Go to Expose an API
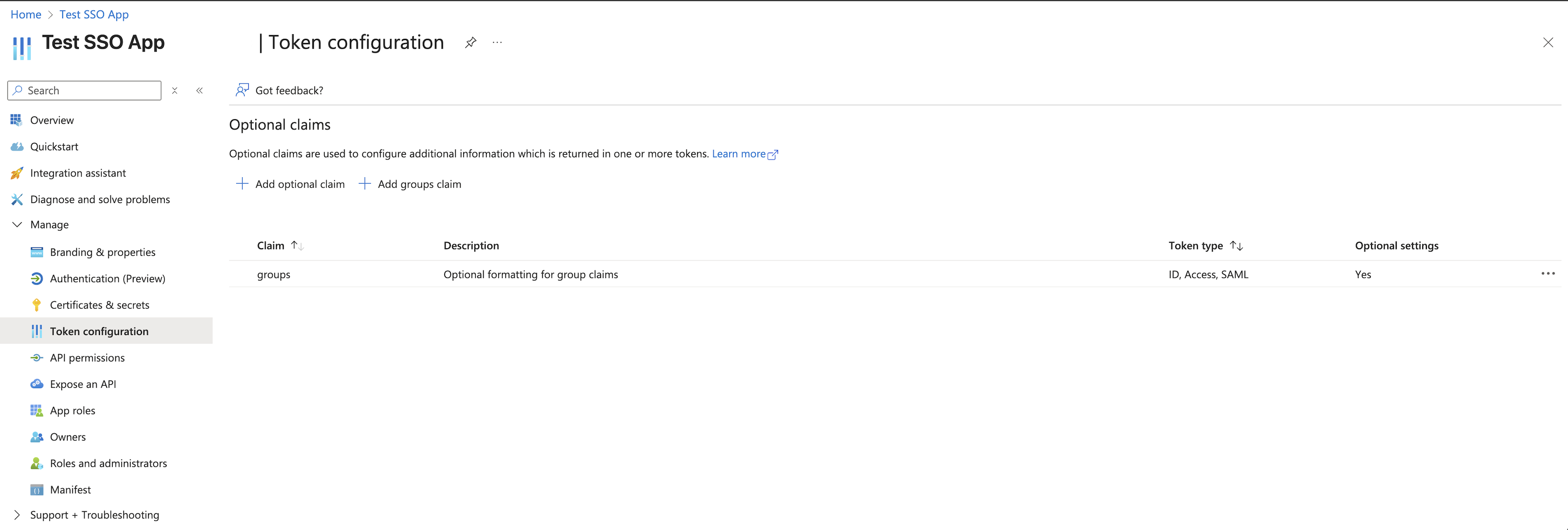The height and width of the screenshot is (530, 1568). click(x=83, y=384)
